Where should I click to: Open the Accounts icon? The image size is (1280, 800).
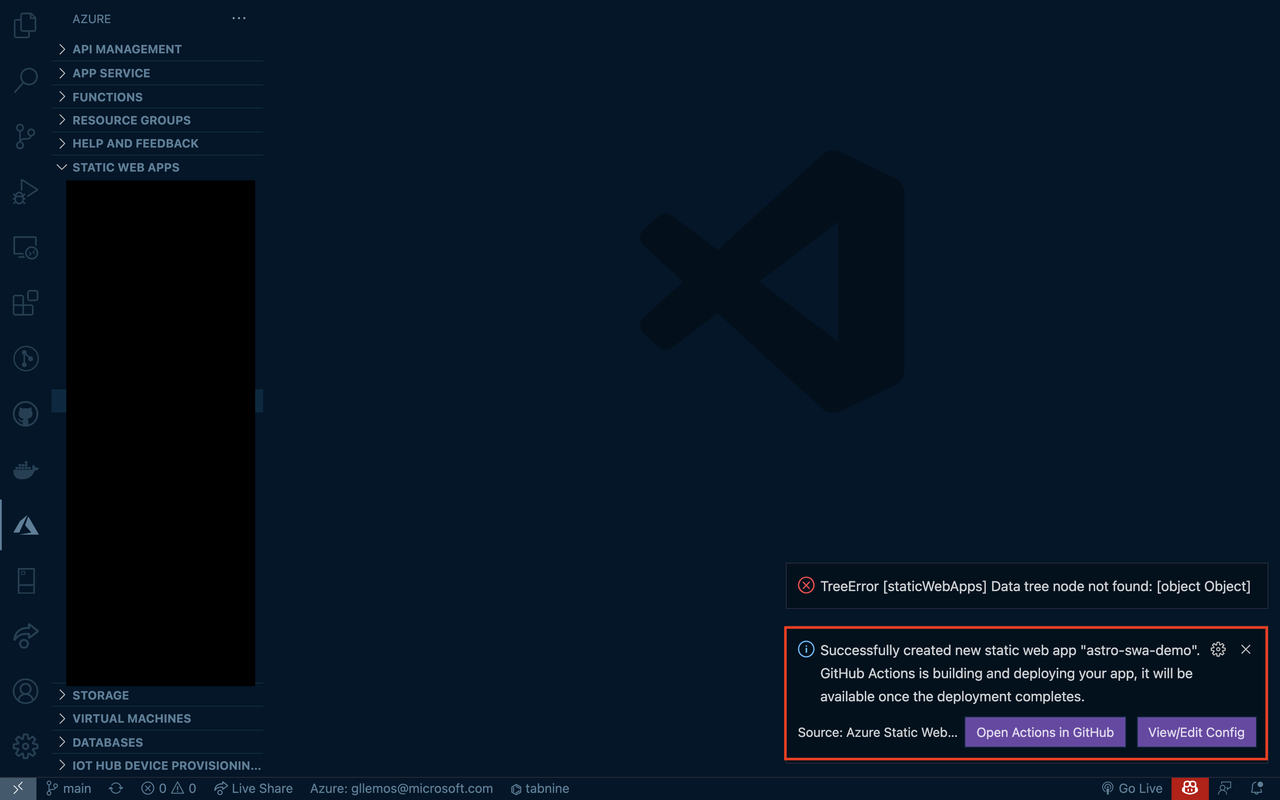coord(25,691)
